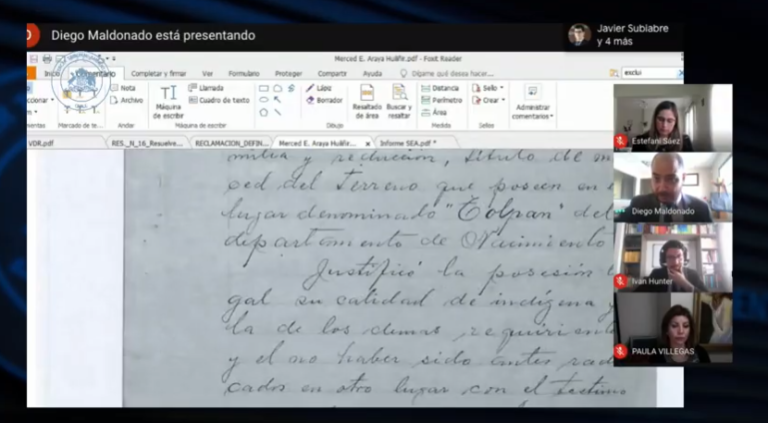Open the Crear stamp dropdown
This screenshot has width=768, height=423.
[489, 100]
